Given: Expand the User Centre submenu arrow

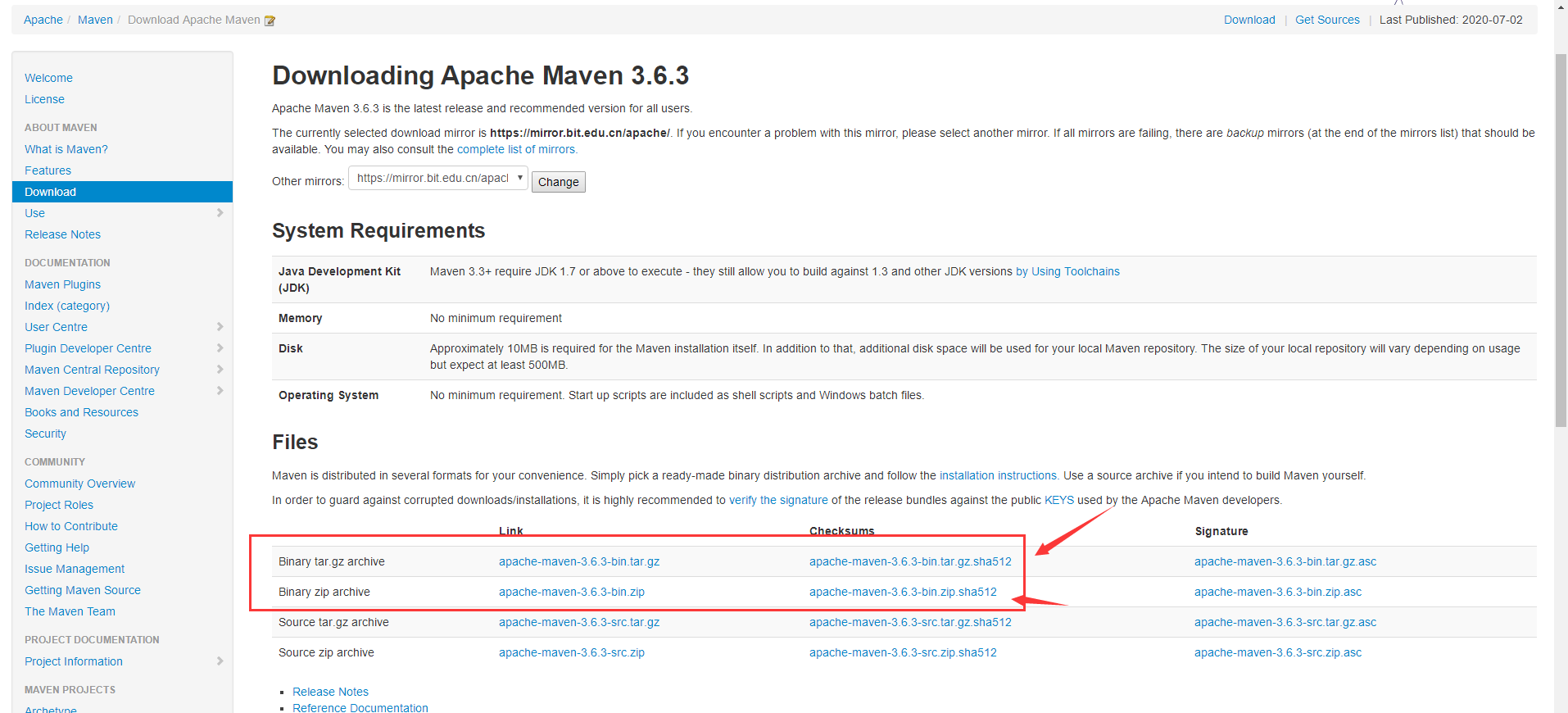Looking at the screenshot, I should pyautogui.click(x=220, y=327).
